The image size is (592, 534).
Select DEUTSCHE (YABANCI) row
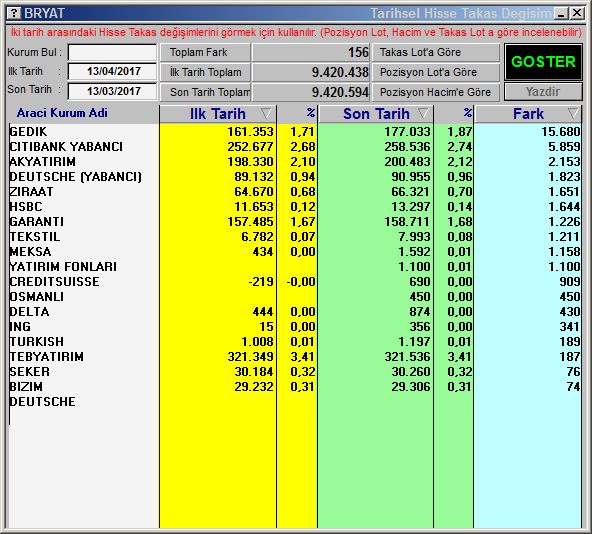click(76, 177)
